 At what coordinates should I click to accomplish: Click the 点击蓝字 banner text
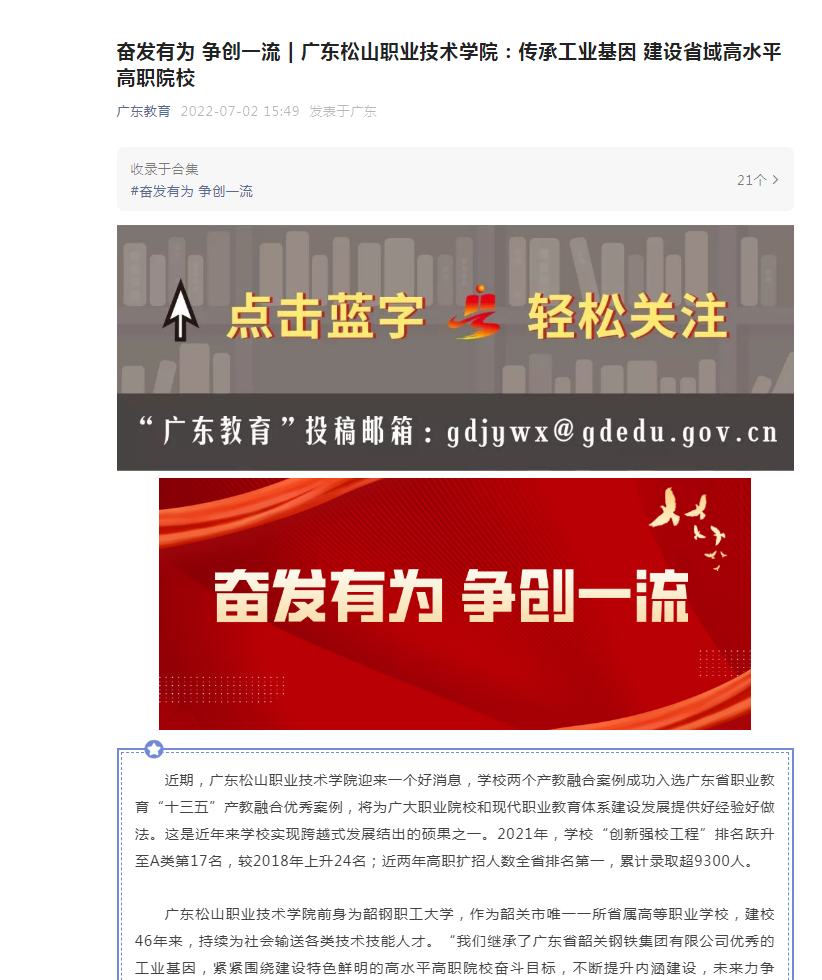click(x=325, y=316)
